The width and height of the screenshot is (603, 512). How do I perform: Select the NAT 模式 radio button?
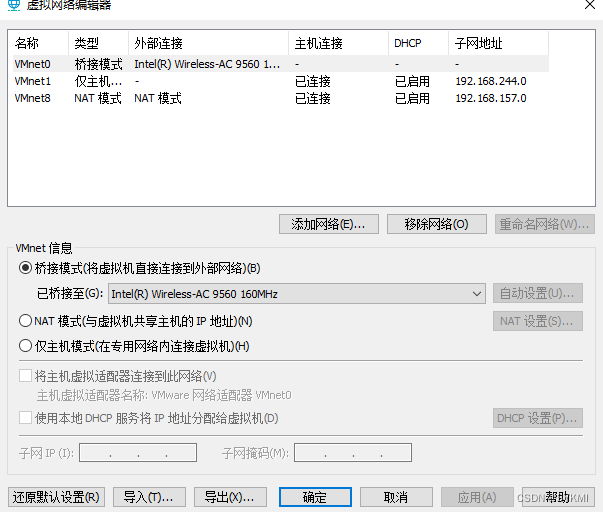tap(25, 320)
